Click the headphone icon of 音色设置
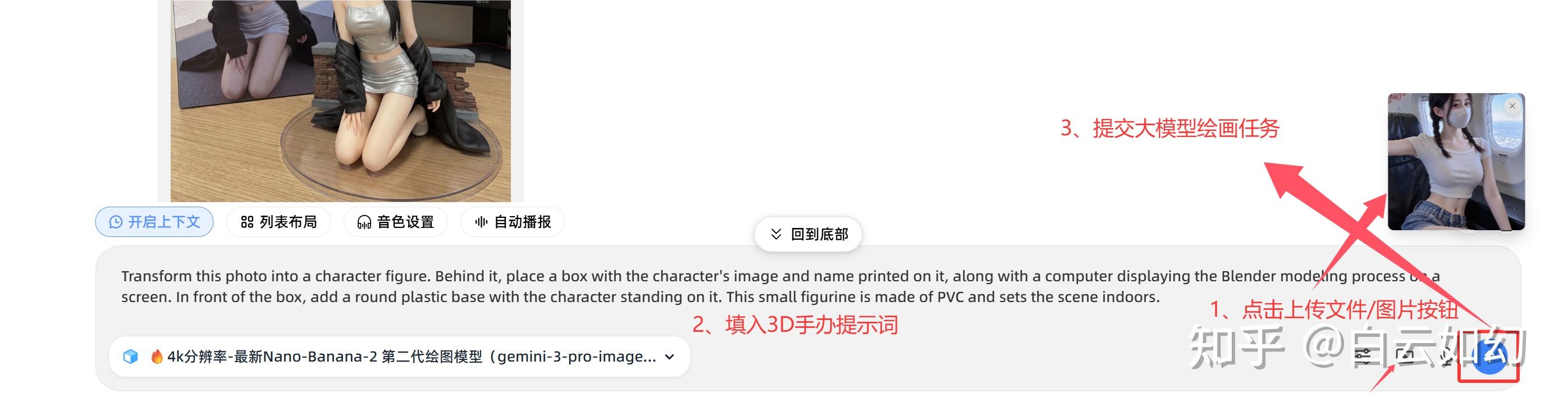Screen dimensions: 1568x411 (364, 222)
